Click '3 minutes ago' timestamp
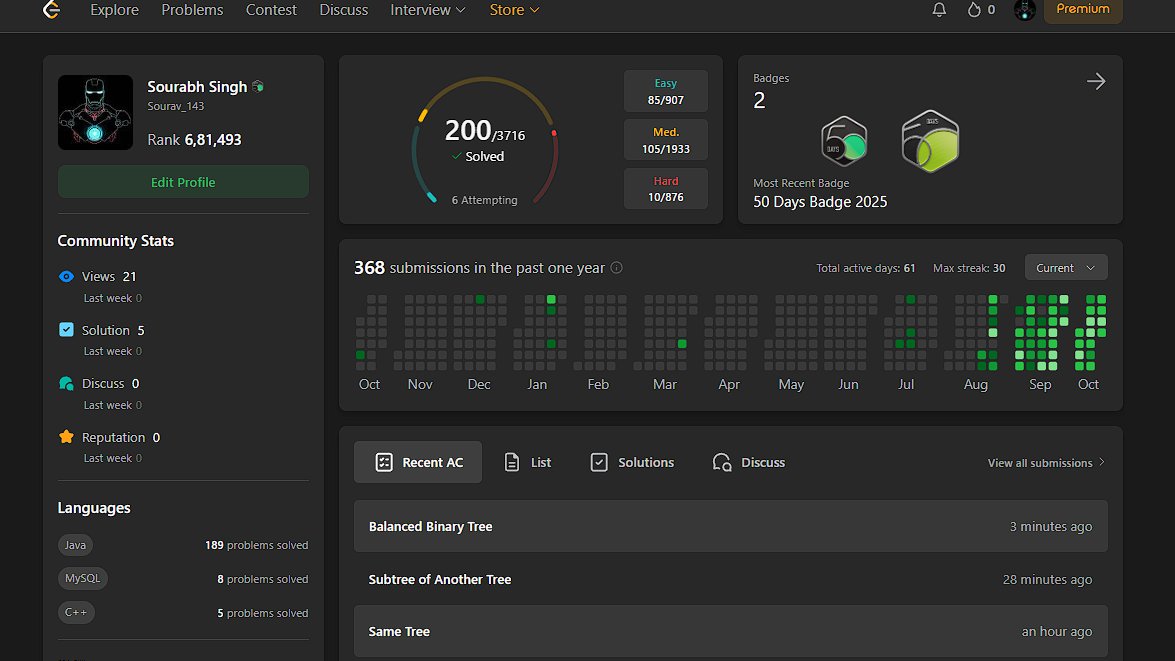1175x661 pixels. click(1051, 526)
